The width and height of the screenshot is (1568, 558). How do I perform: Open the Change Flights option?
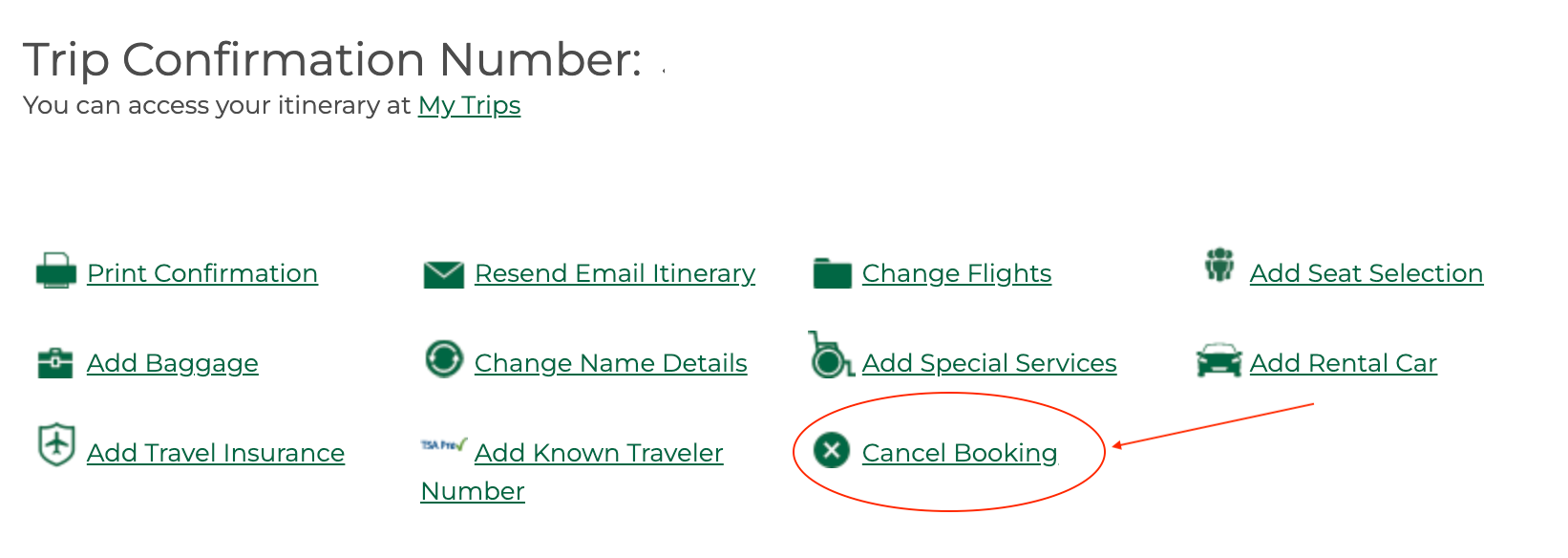point(956,273)
